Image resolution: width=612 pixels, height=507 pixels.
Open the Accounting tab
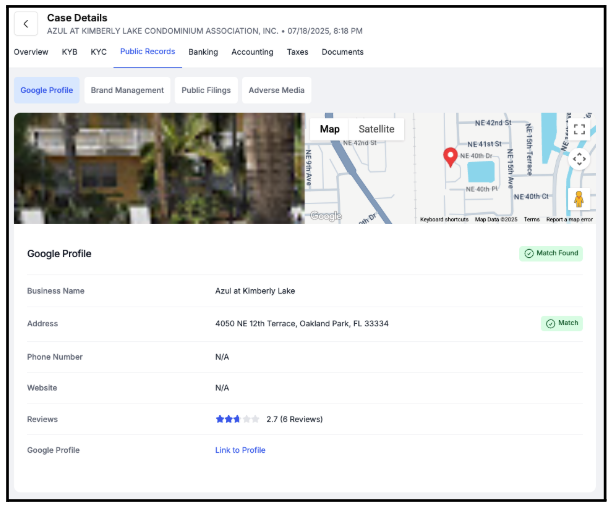coord(252,52)
